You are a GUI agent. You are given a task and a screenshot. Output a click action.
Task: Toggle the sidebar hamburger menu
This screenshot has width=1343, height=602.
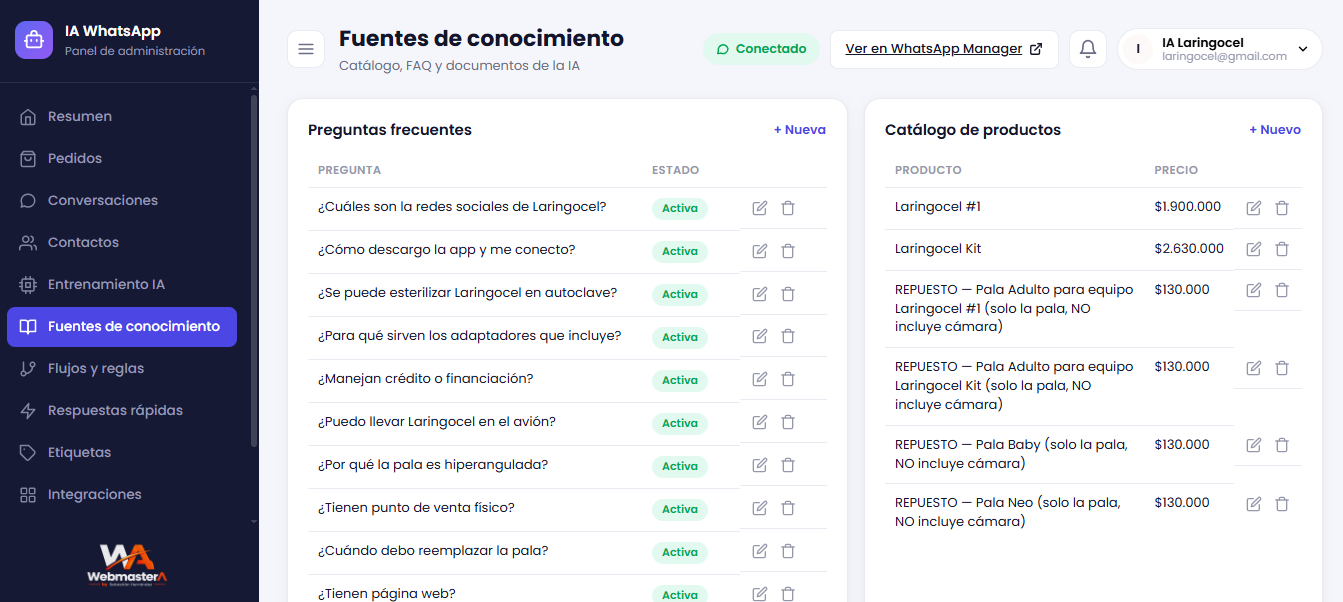(306, 49)
